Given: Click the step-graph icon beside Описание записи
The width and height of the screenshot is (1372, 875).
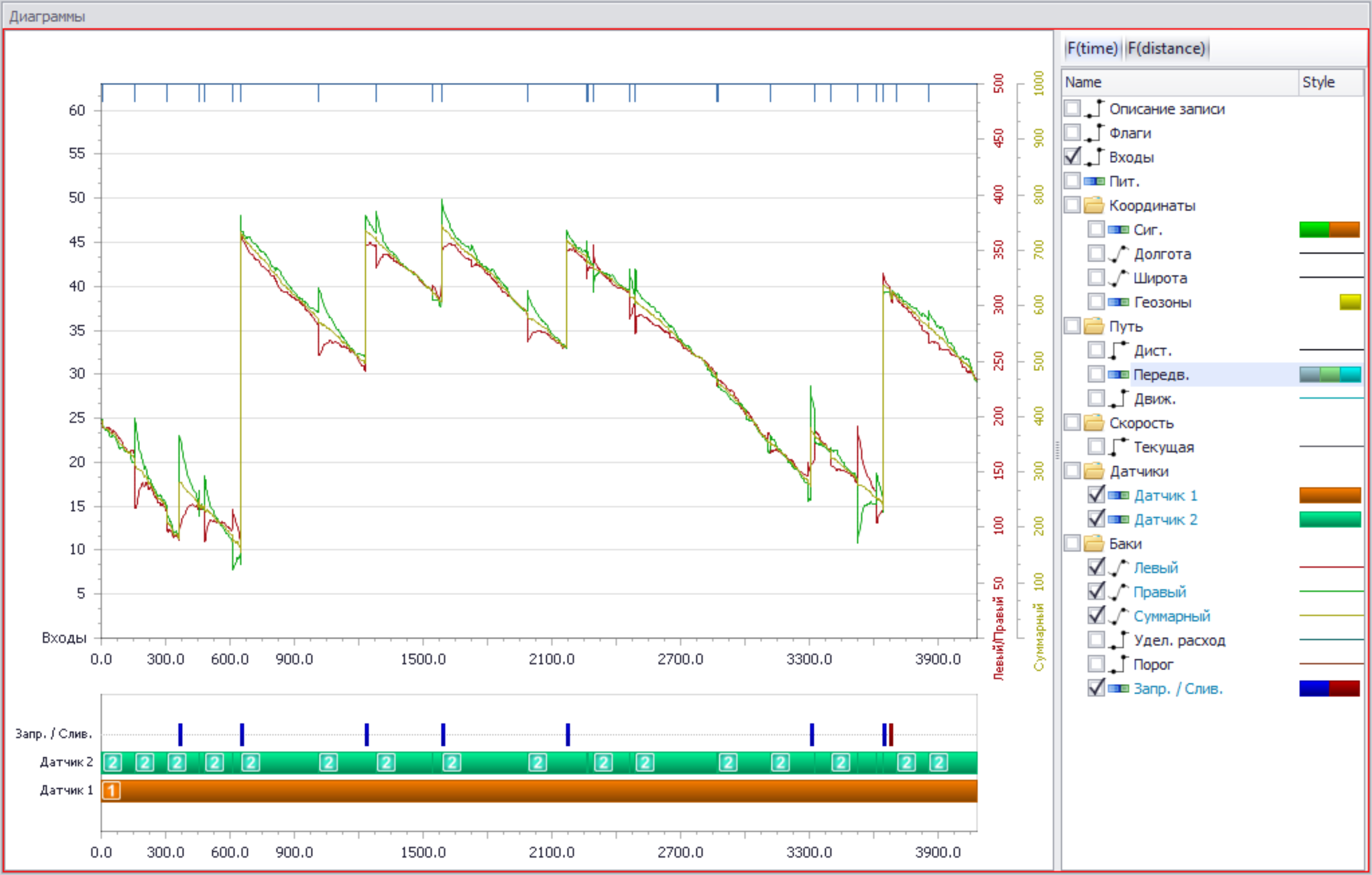Looking at the screenshot, I should click(x=1094, y=108).
